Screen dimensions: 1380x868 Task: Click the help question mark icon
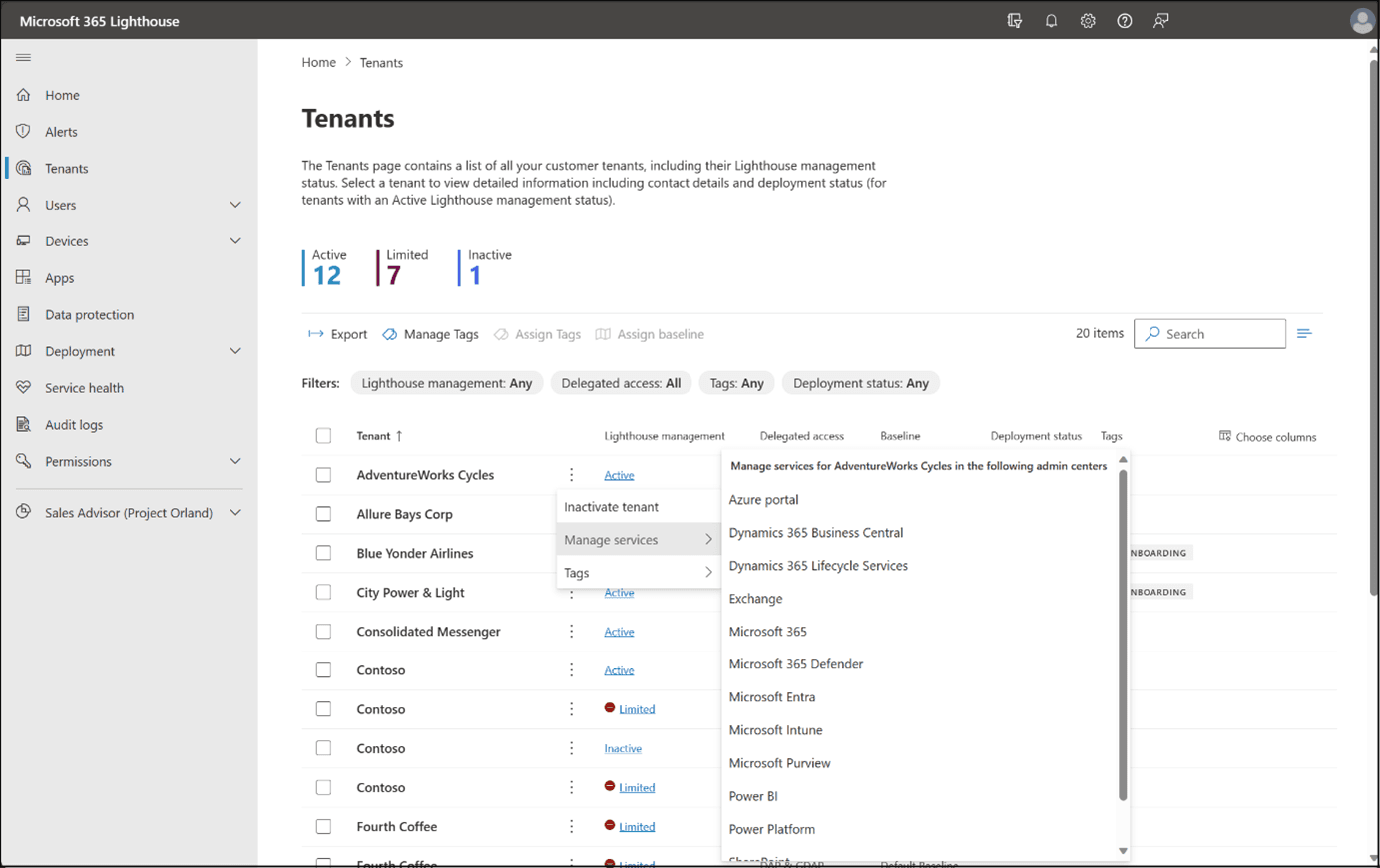click(x=1124, y=21)
